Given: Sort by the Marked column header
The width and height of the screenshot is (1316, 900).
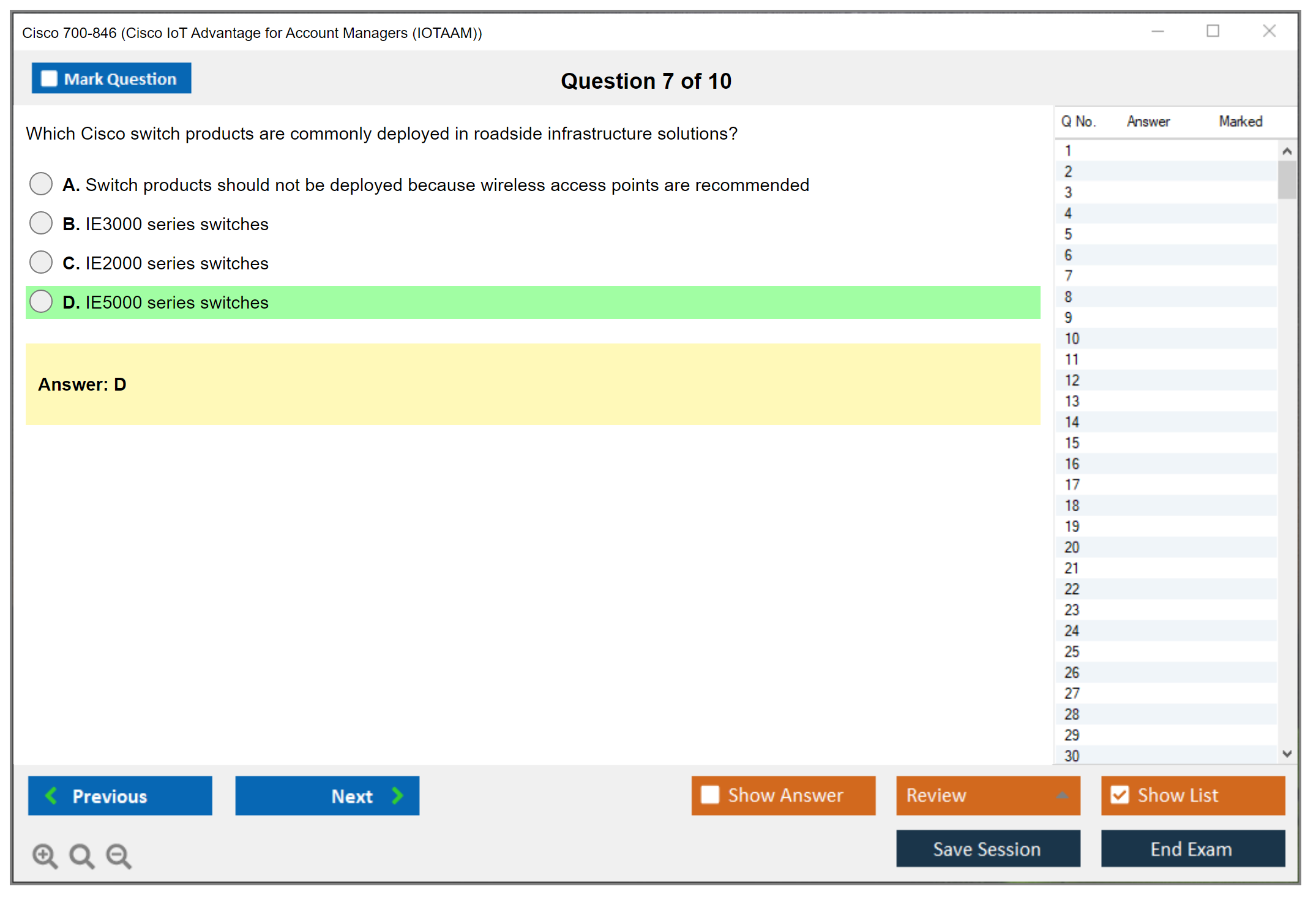Looking at the screenshot, I should 1240,121.
